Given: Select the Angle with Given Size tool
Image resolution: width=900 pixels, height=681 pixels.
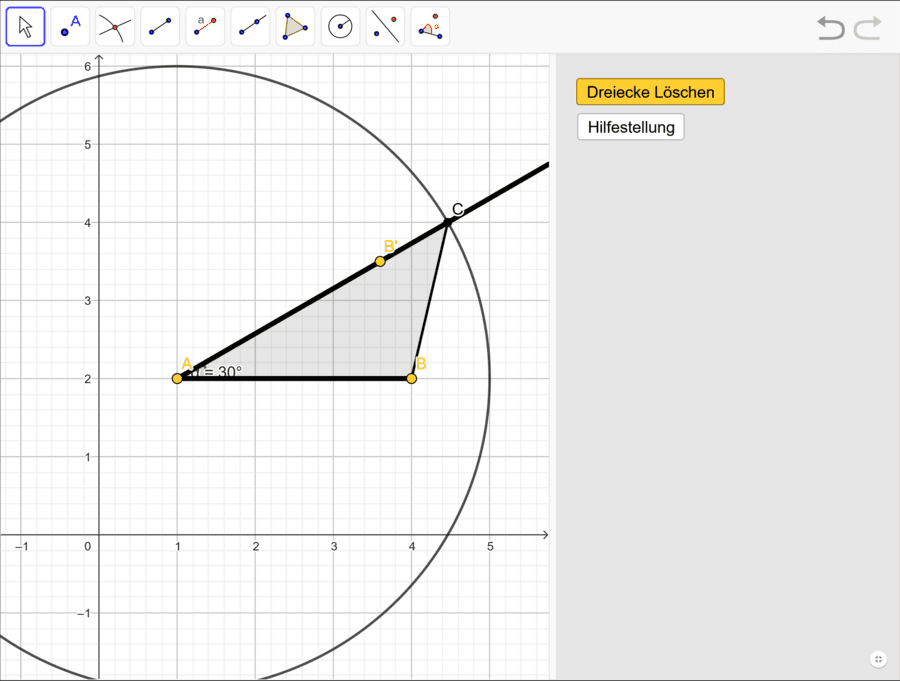Looking at the screenshot, I should pyautogui.click(x=430, y=27).
